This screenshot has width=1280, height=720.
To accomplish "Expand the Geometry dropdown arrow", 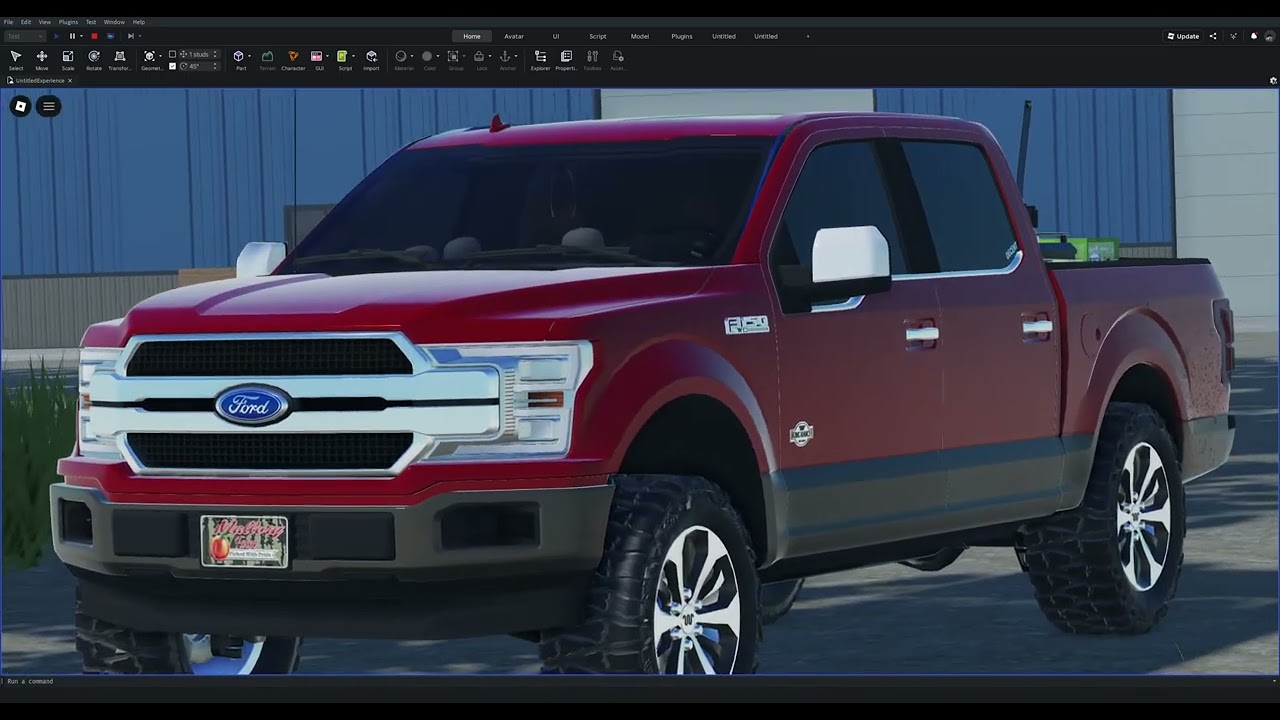I will (161, 57).
